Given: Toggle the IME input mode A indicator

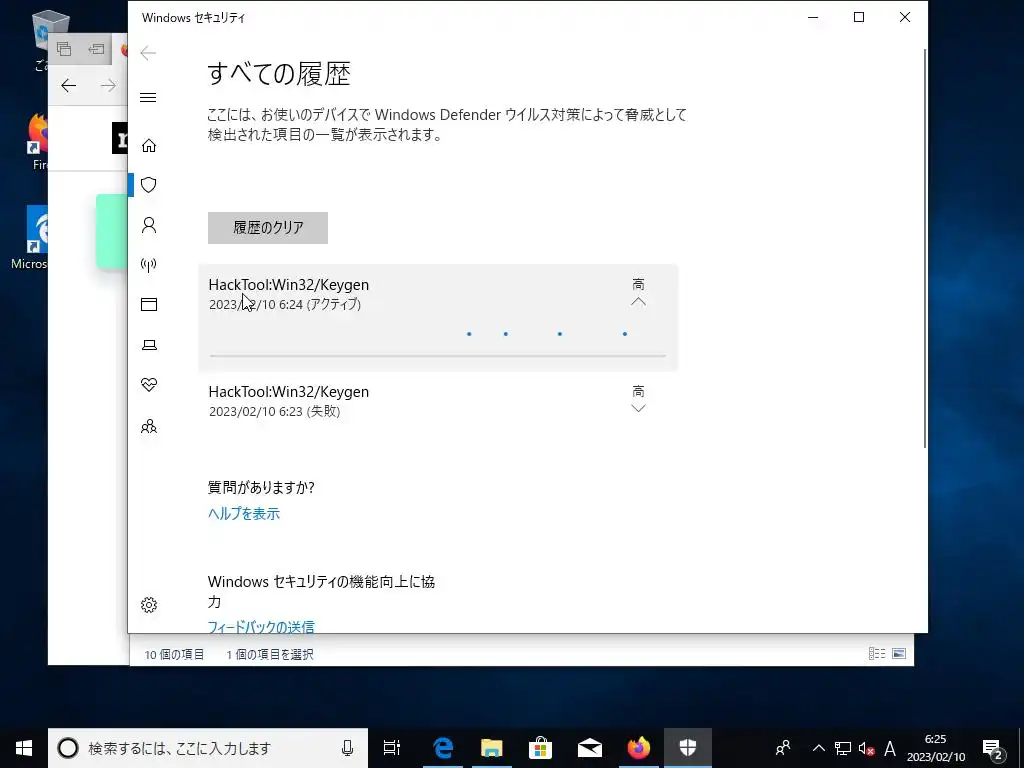Looking at the screenshot, I should pos(889,748).
